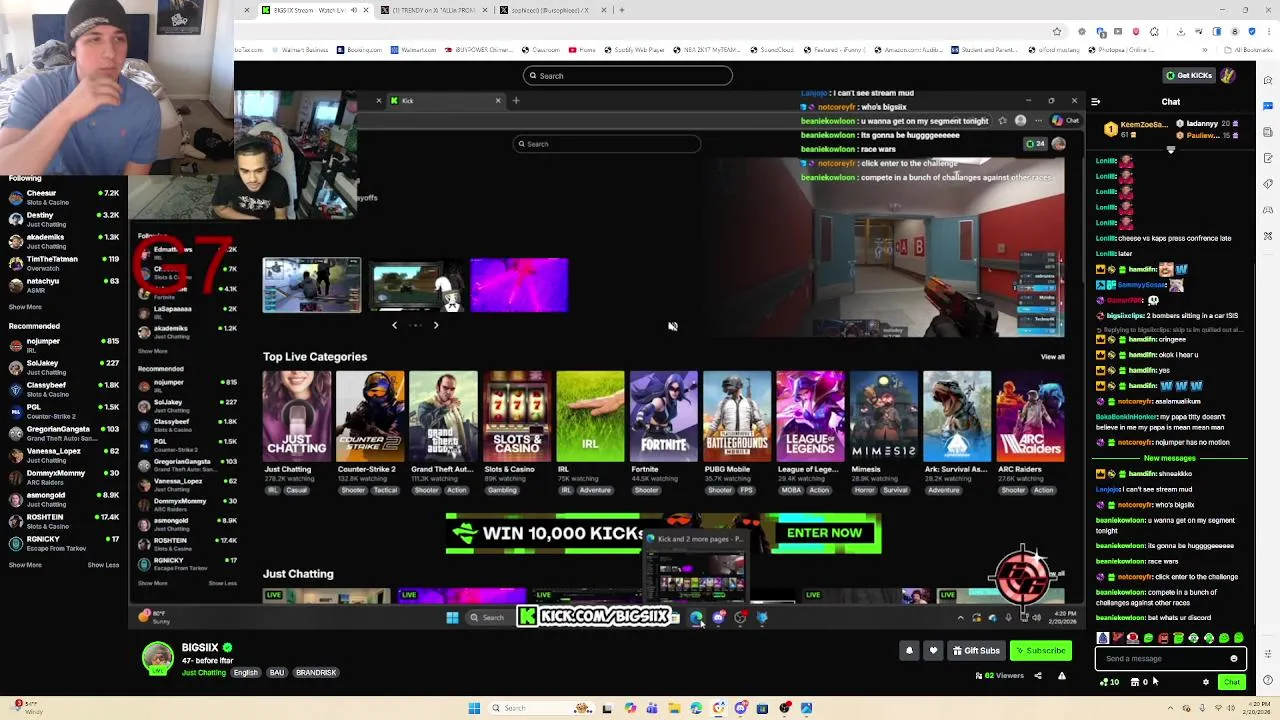
Task: Open asmongold in outer Recommended list
Action: pyautogui.click(x=63, y=499)
